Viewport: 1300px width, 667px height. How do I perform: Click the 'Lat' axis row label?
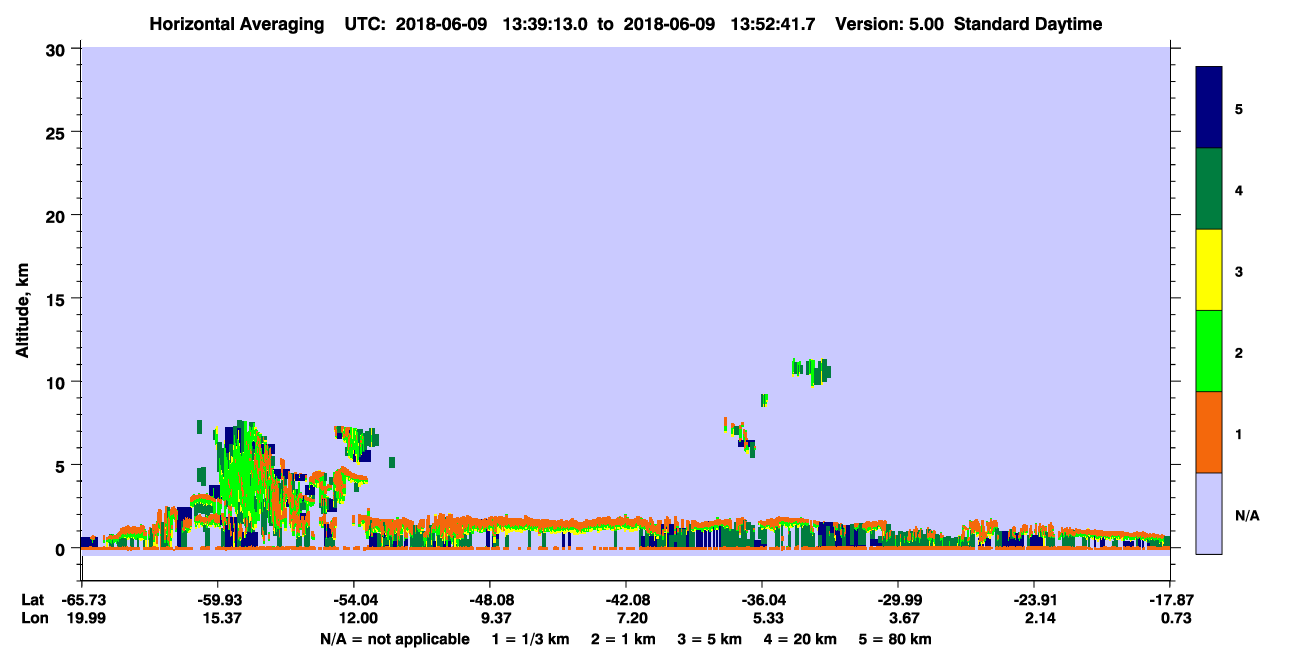pyautogui.click(x=33, y=600)
